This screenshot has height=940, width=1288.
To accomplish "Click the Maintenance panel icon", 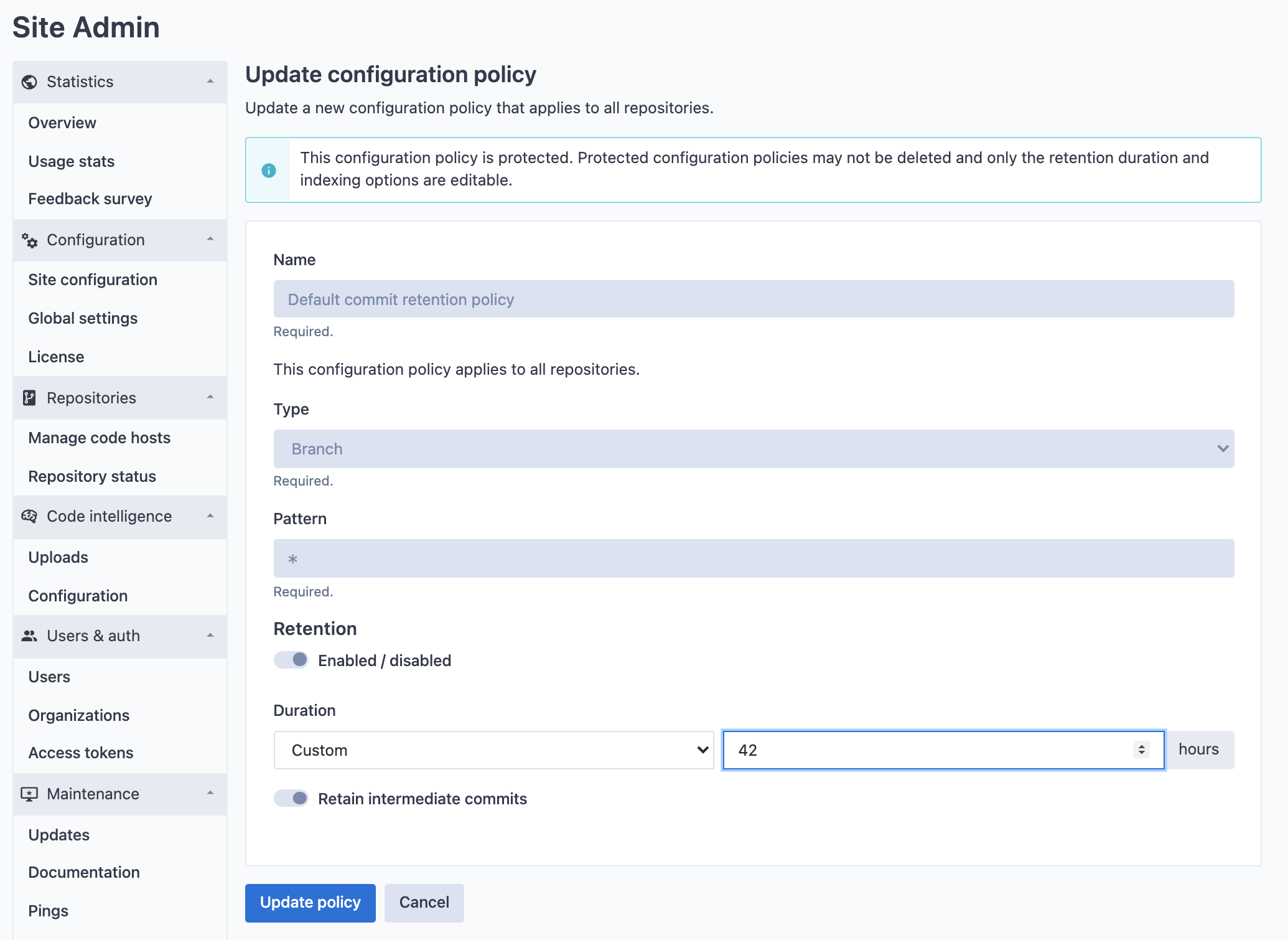I will tap(30, 794).
